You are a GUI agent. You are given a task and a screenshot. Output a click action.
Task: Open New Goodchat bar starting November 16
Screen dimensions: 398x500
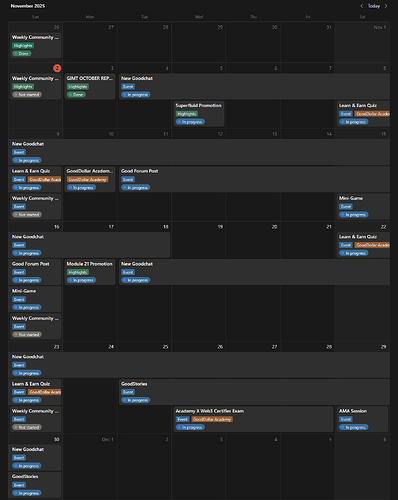90,245
